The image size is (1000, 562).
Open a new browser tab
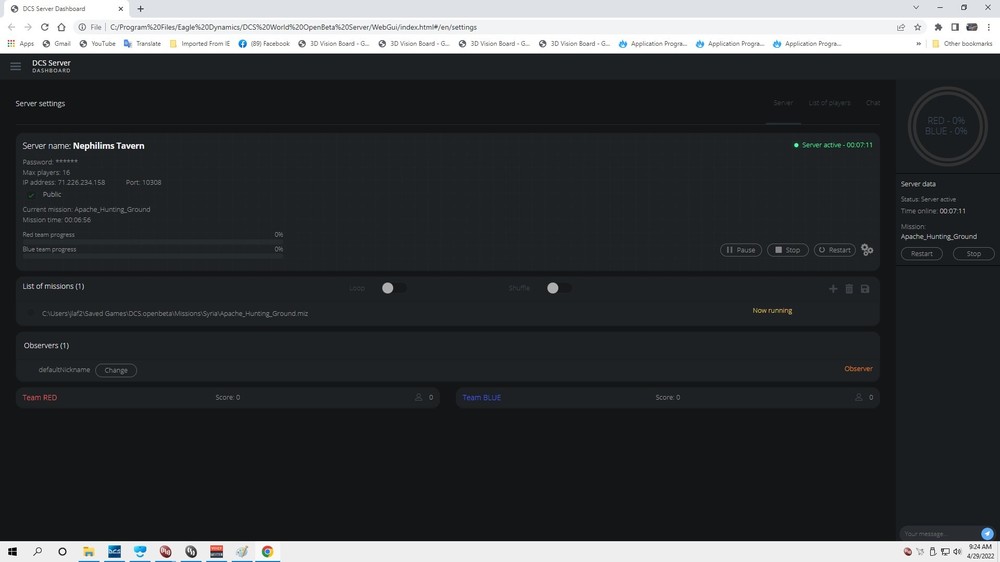(x=140, y=8)
